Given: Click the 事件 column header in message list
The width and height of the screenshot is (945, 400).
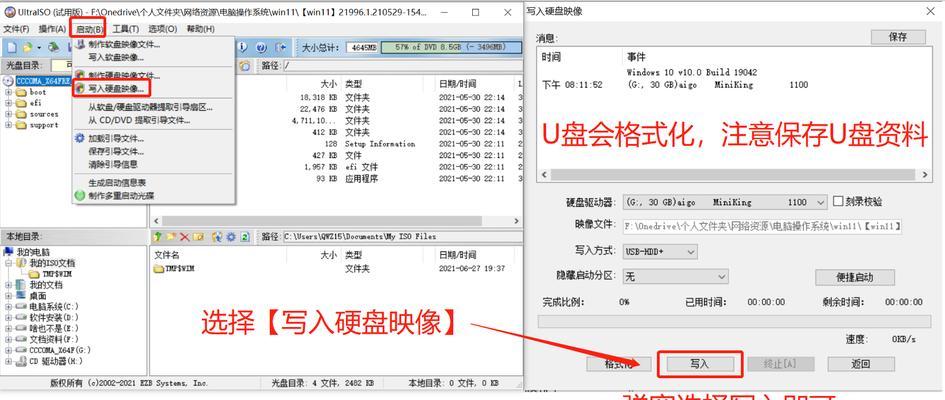Looking at the screenshot, I should [x=636, y=57].
